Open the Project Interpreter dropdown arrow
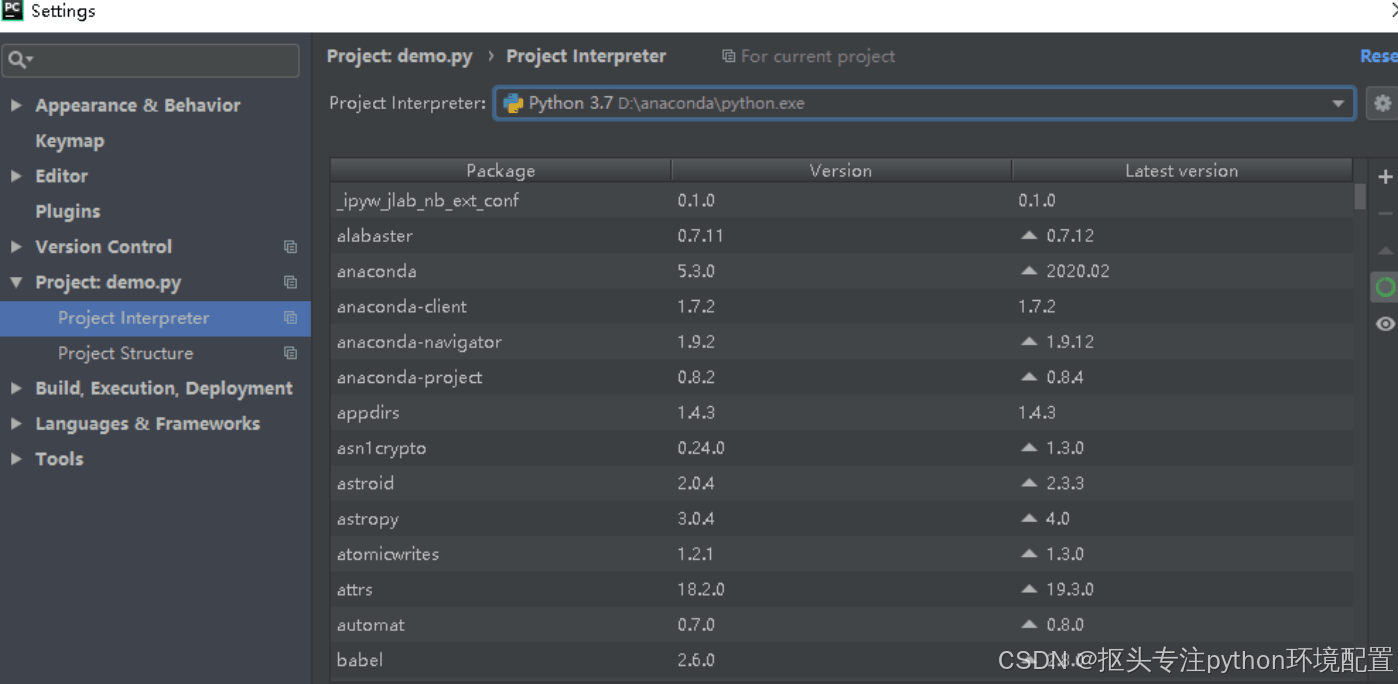This screenshot has width=1398, height=684. [1338, 104]
